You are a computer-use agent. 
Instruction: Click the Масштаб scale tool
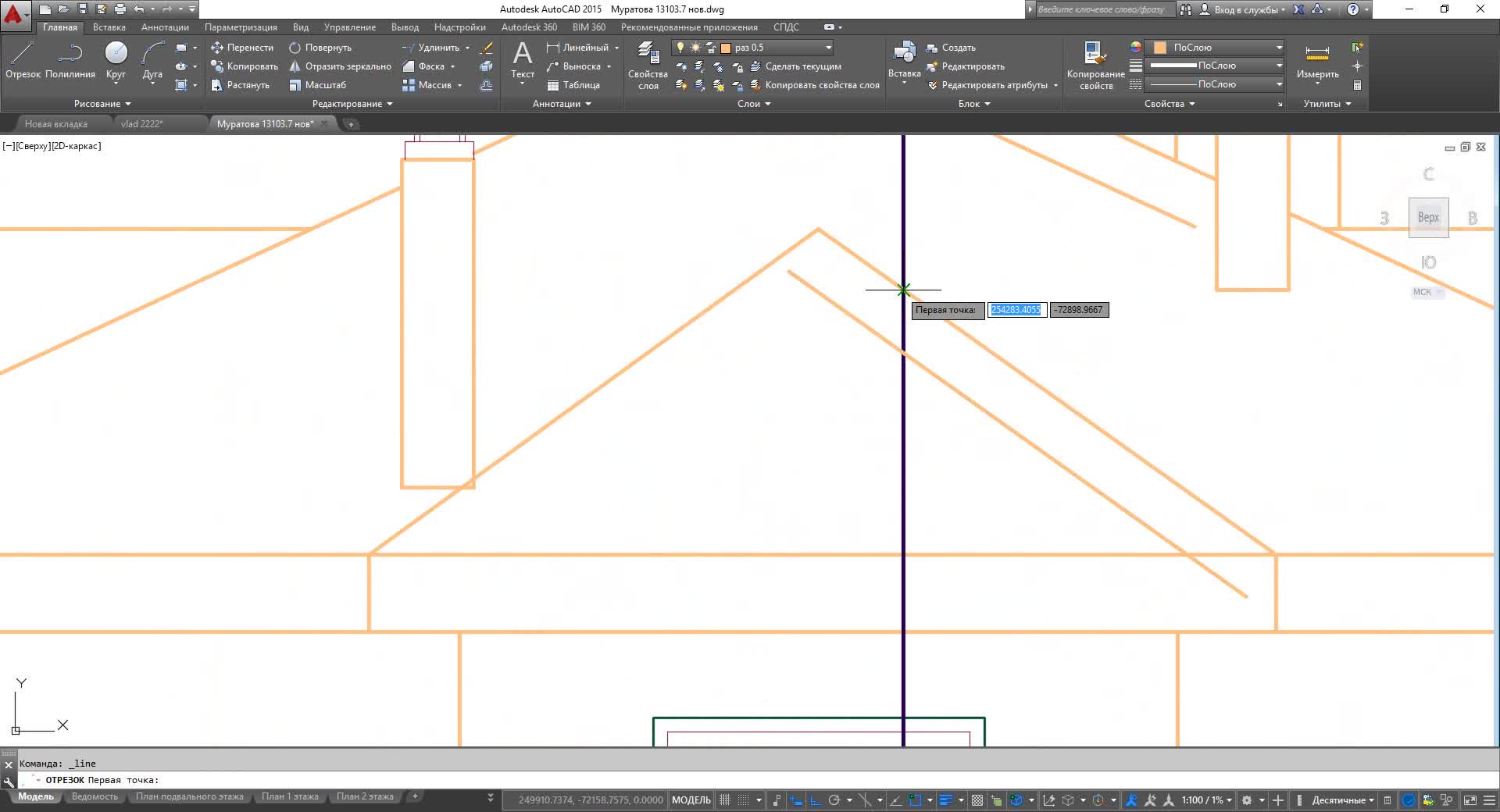[317, 85]
